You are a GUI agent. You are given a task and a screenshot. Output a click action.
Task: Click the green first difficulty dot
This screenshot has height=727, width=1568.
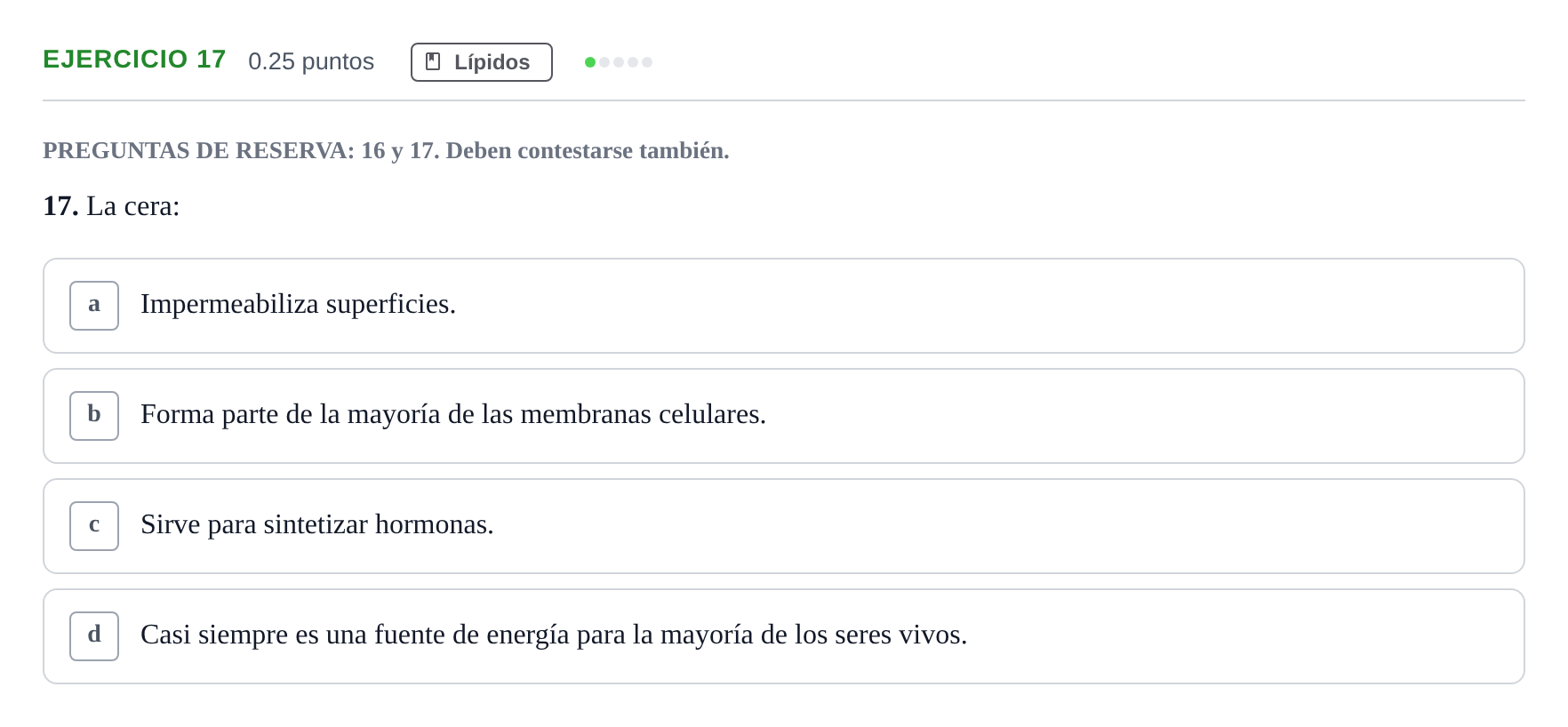[590, 62]
